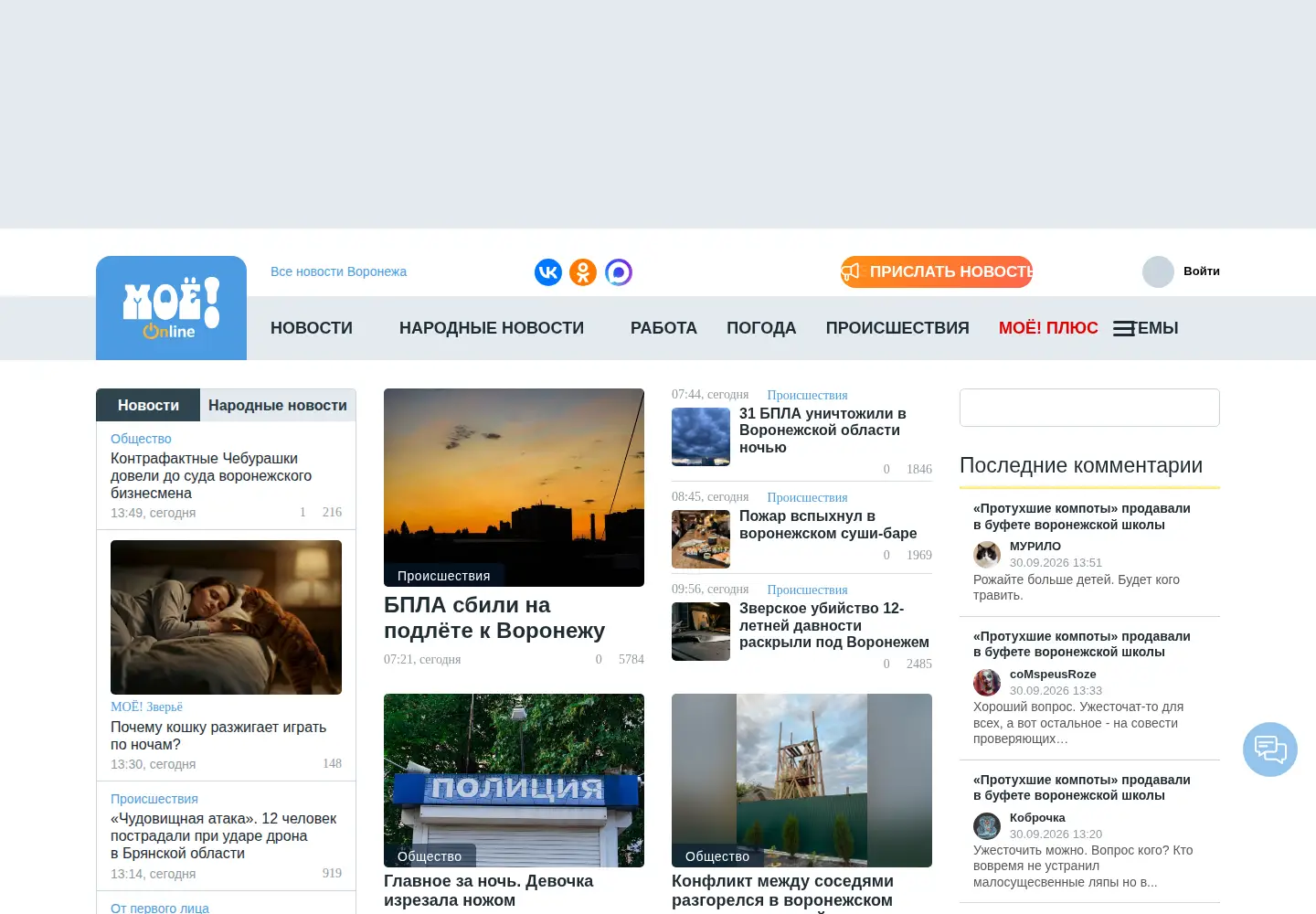
Task: Open thumbnail beside murder case article
Action: (701, 632)
